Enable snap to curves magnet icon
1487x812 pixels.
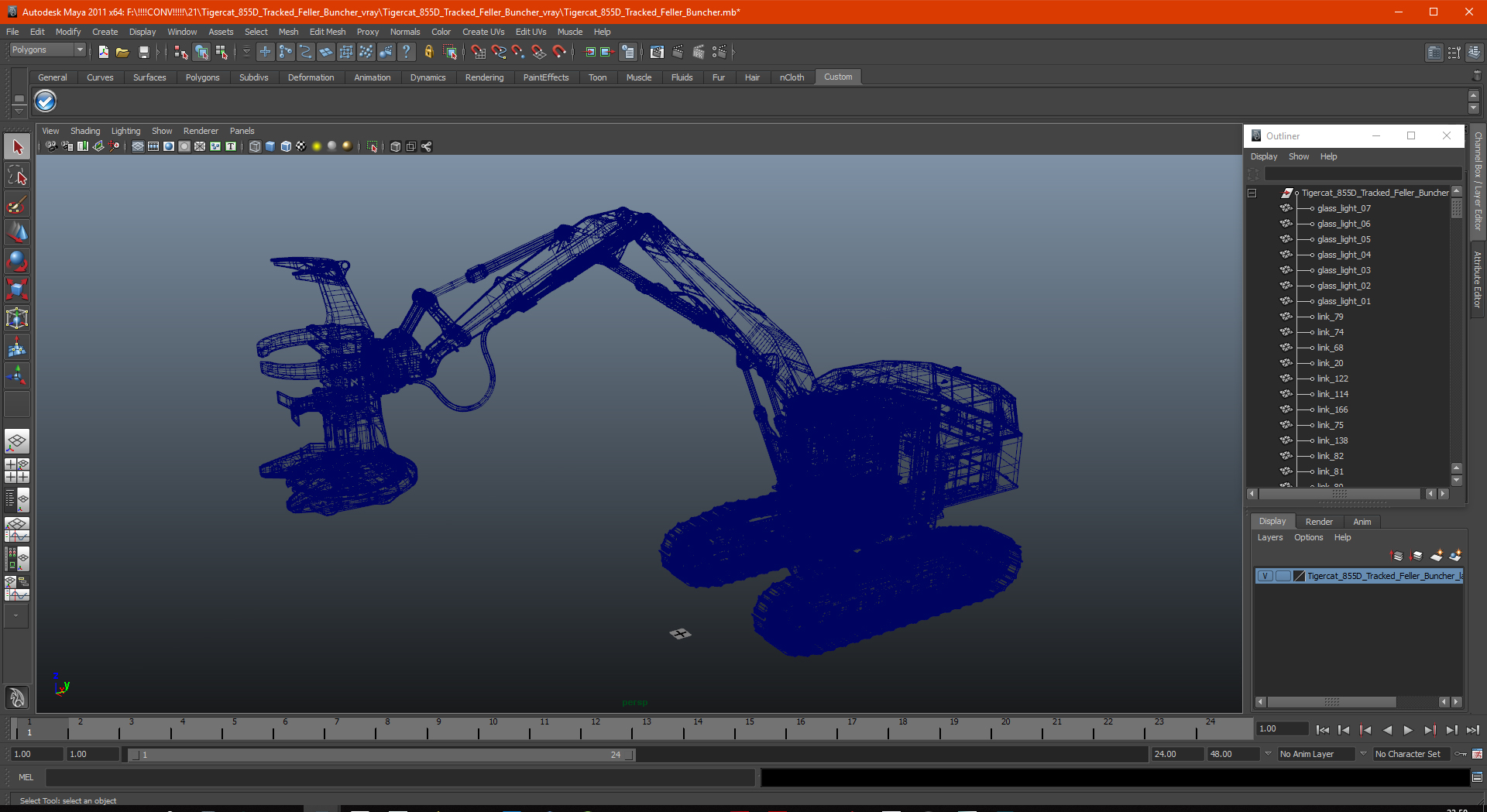(499, 52)
